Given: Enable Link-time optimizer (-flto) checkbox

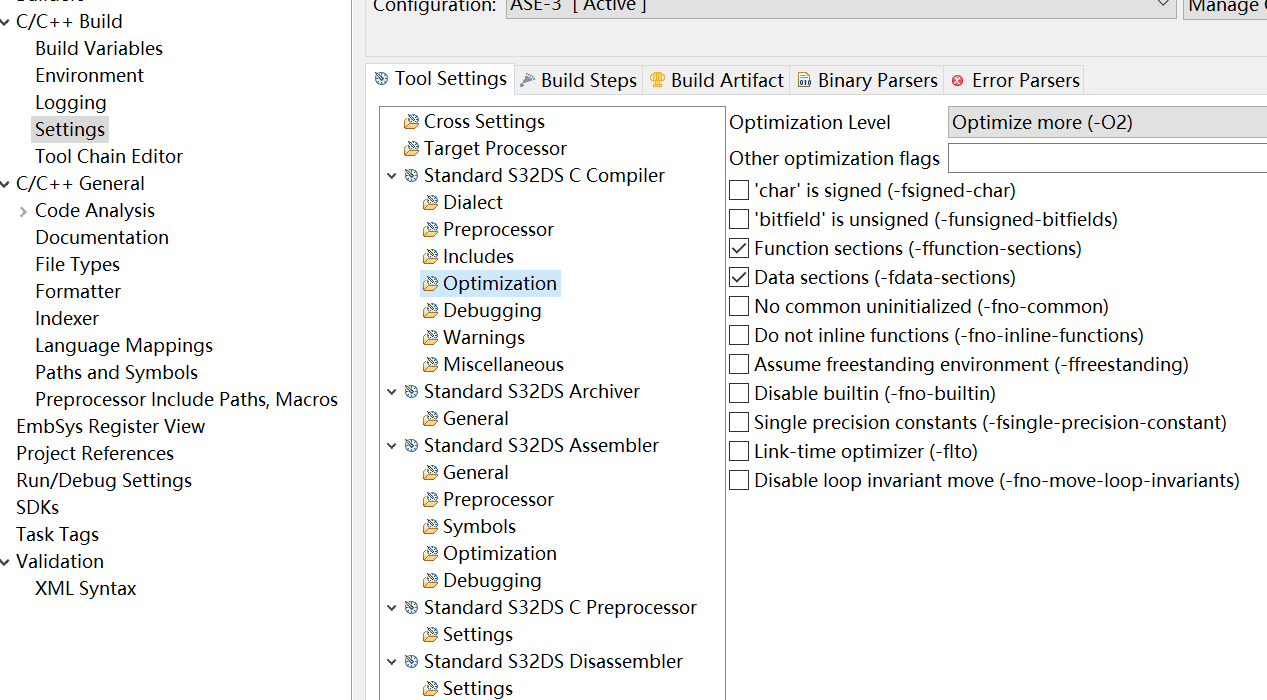Looking at the screenshot, I should coord(739,451).
